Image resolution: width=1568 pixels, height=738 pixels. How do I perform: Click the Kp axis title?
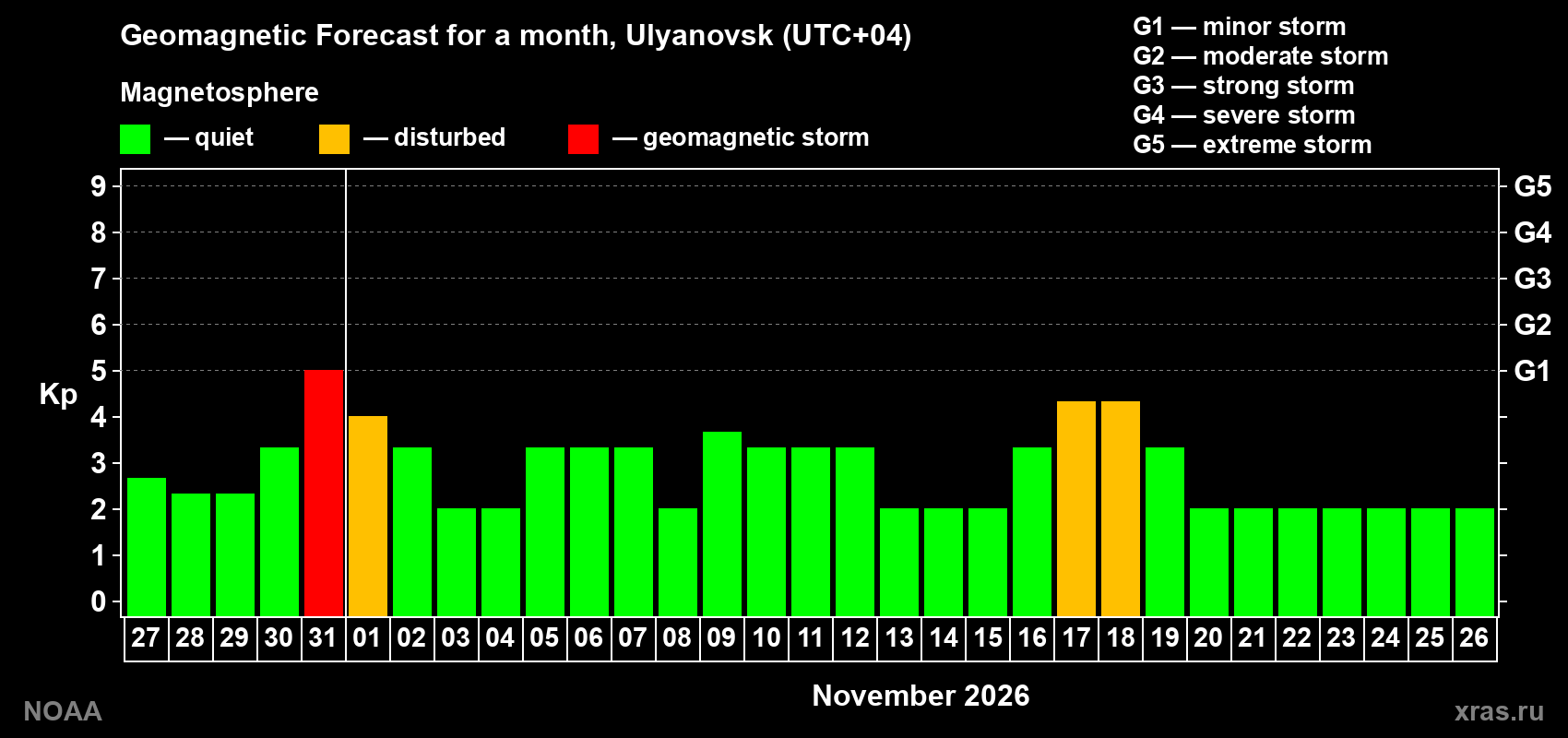click(x=58, y=395)
